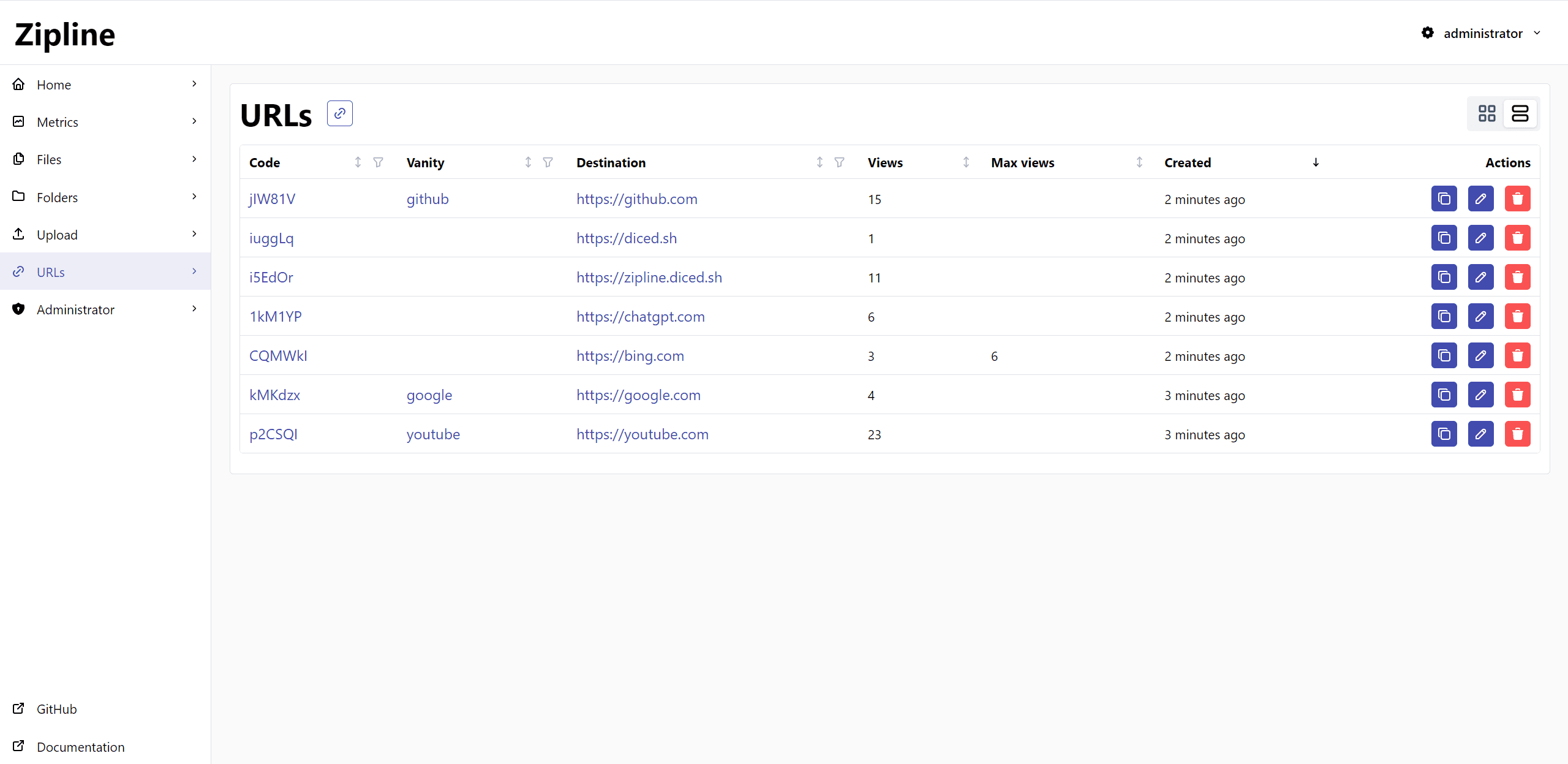Open the settings gear near administrator
This screenshot has width=1568, height=764.
point(1428,32)
